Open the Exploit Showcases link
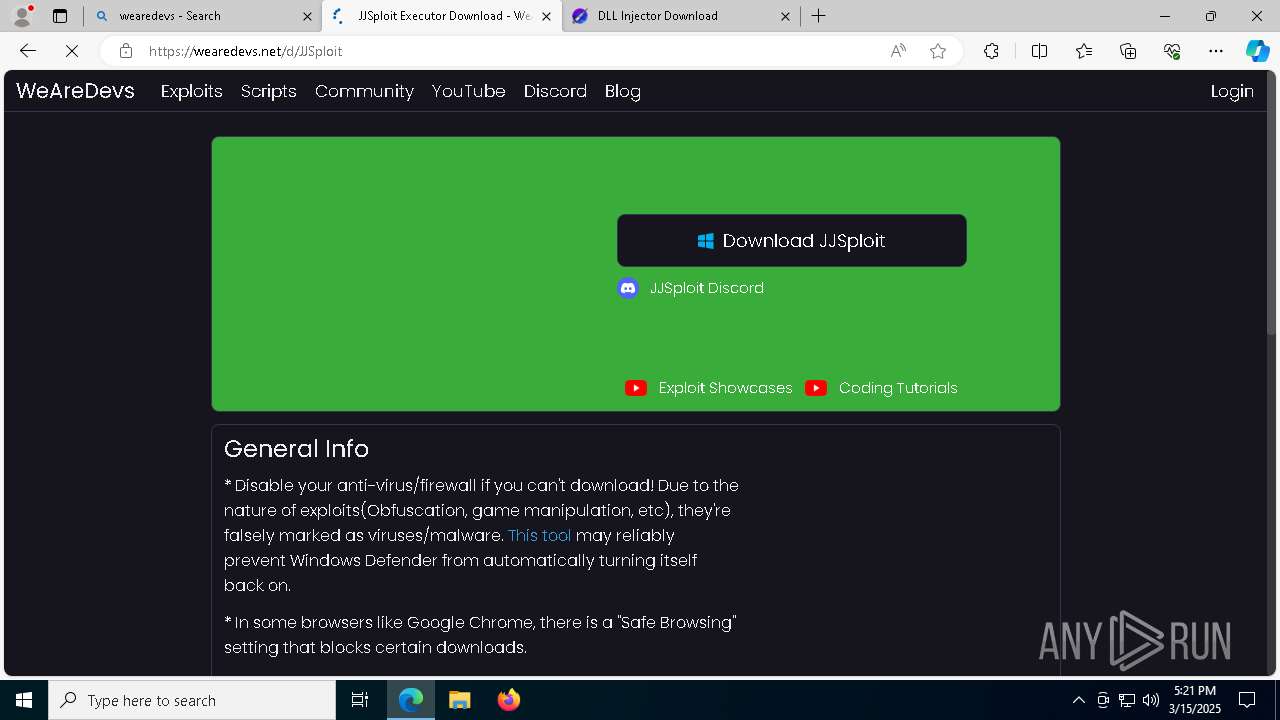 (725, 388)
